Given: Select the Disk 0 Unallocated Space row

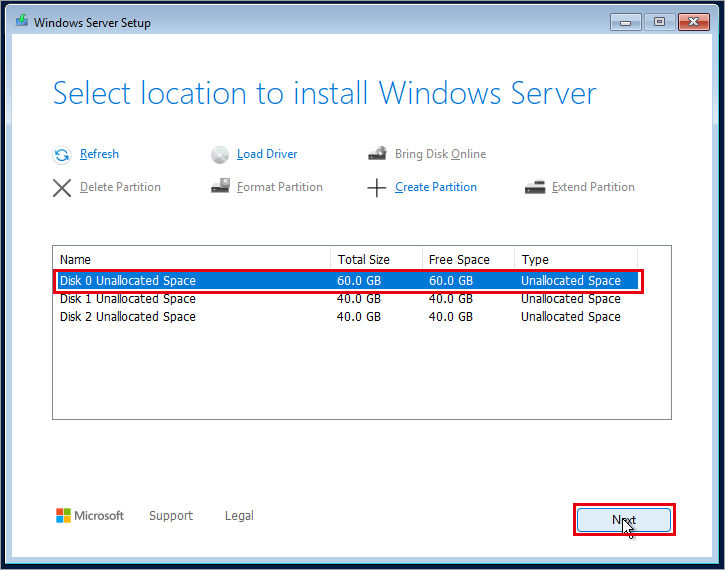Looking at the screenshot, I should (x=347, y=281).
